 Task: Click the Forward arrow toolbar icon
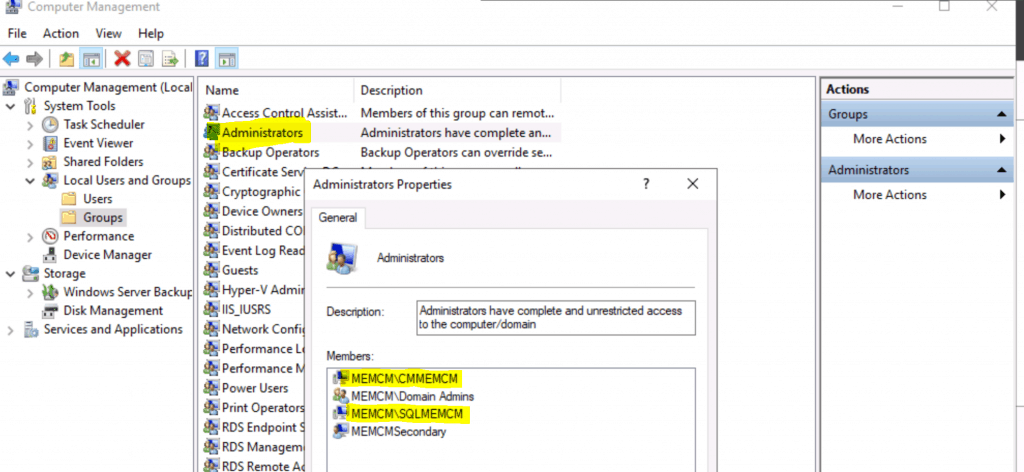(34, 59)
